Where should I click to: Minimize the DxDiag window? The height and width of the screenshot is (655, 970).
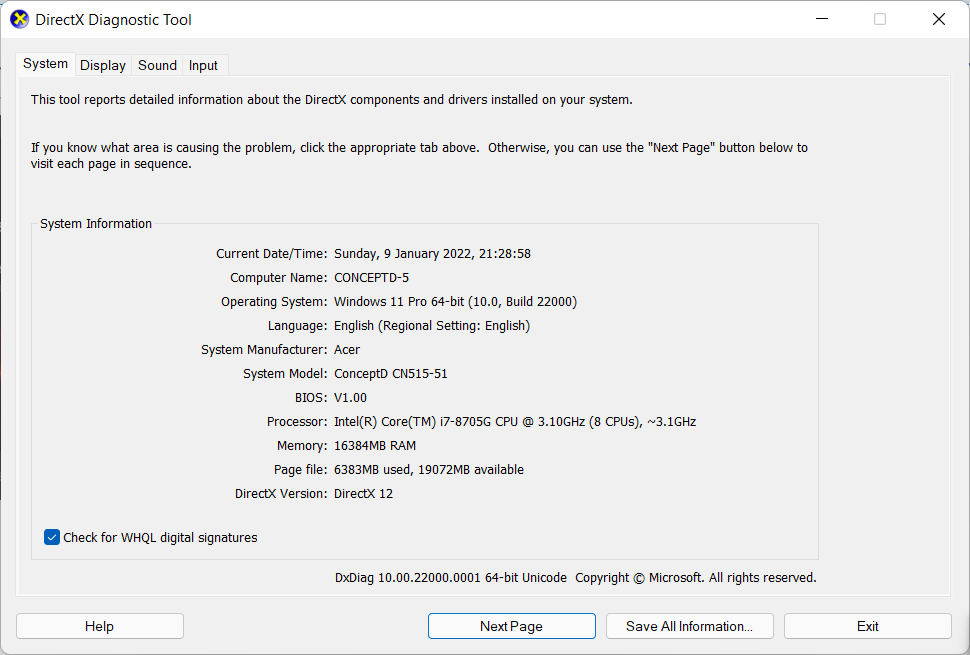(821, 19)
